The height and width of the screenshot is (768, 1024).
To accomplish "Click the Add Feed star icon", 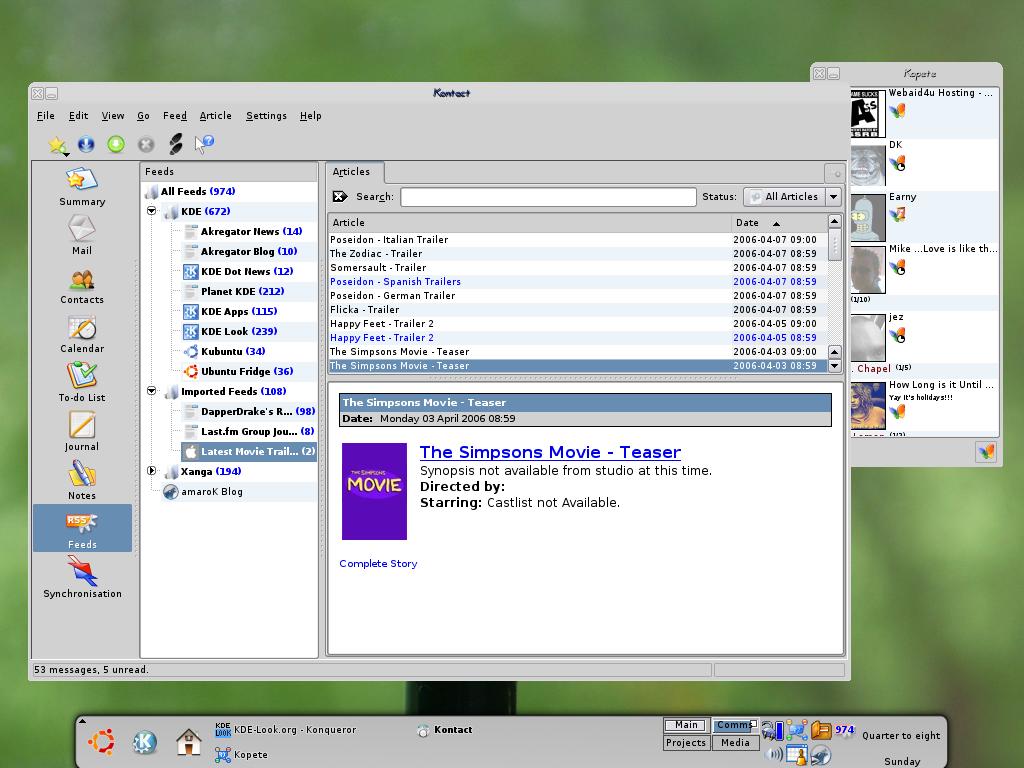I will point(57,144).
